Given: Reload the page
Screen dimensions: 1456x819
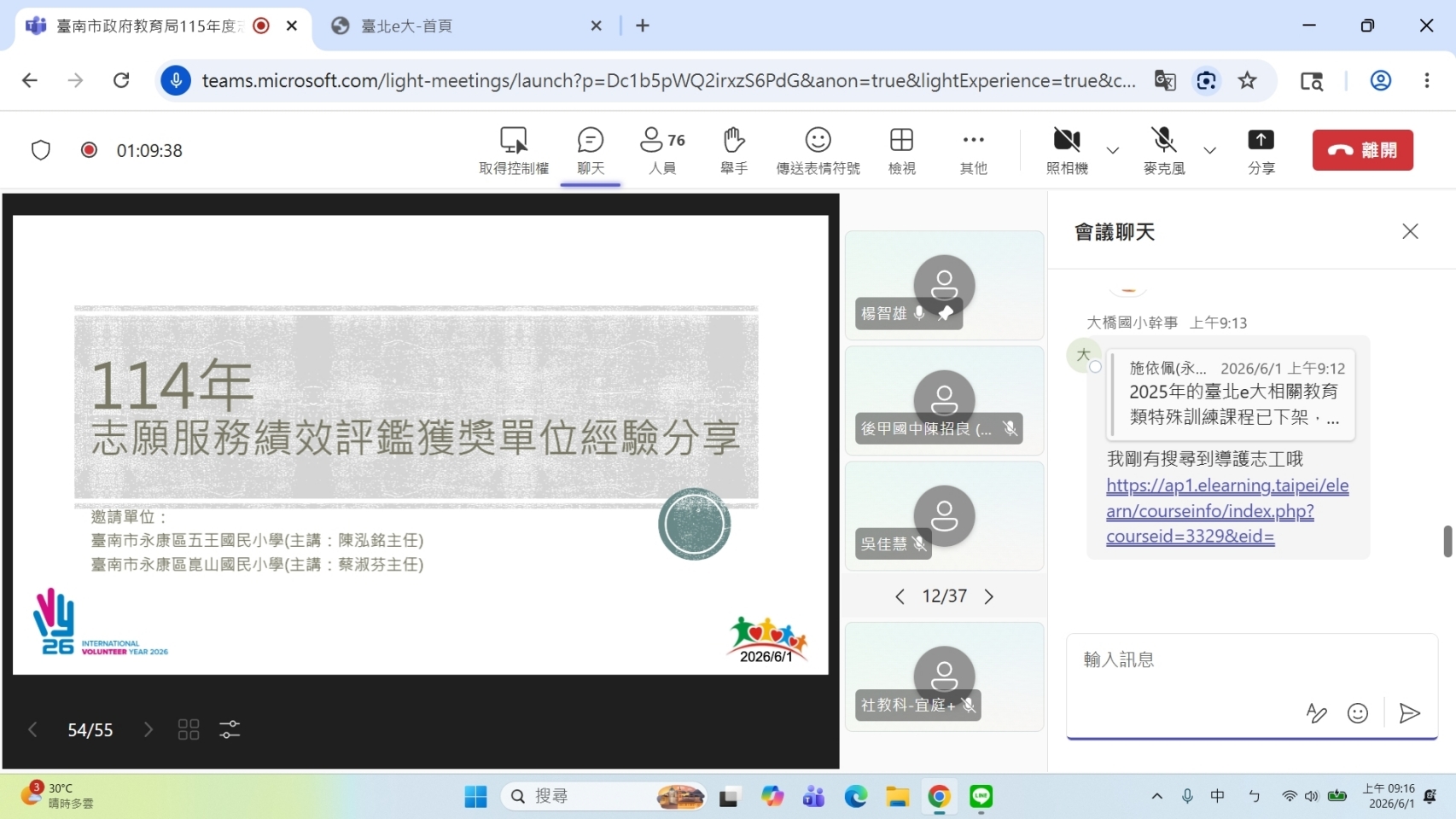Looking at the screenshot, I should click(121, 80).
